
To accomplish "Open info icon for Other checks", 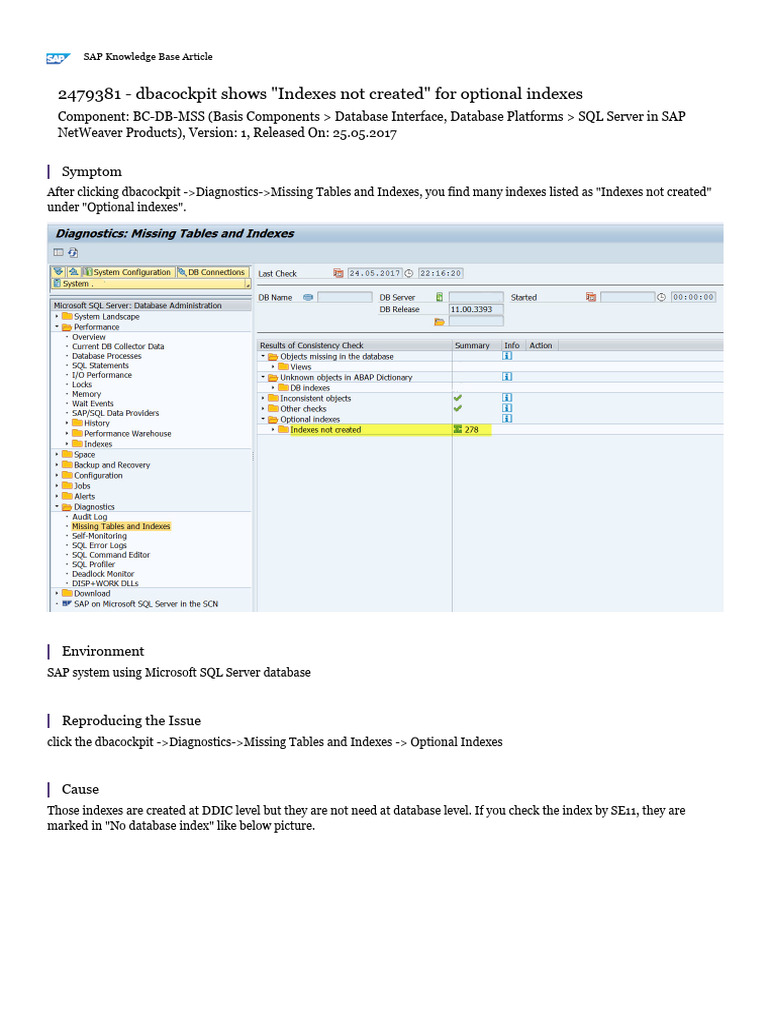I will 507,408.
